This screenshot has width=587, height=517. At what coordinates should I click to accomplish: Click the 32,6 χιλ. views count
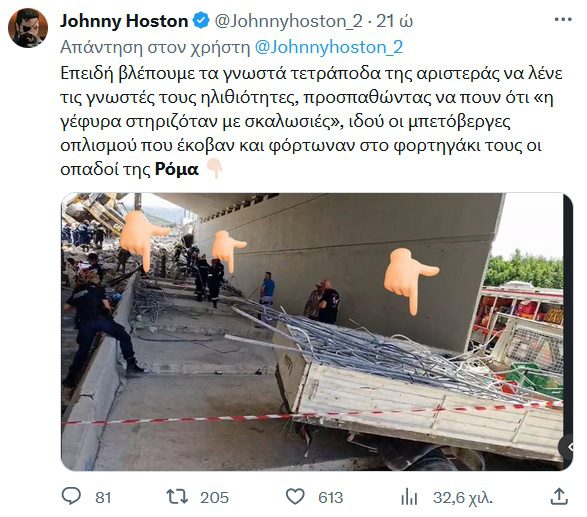point(463,498)
